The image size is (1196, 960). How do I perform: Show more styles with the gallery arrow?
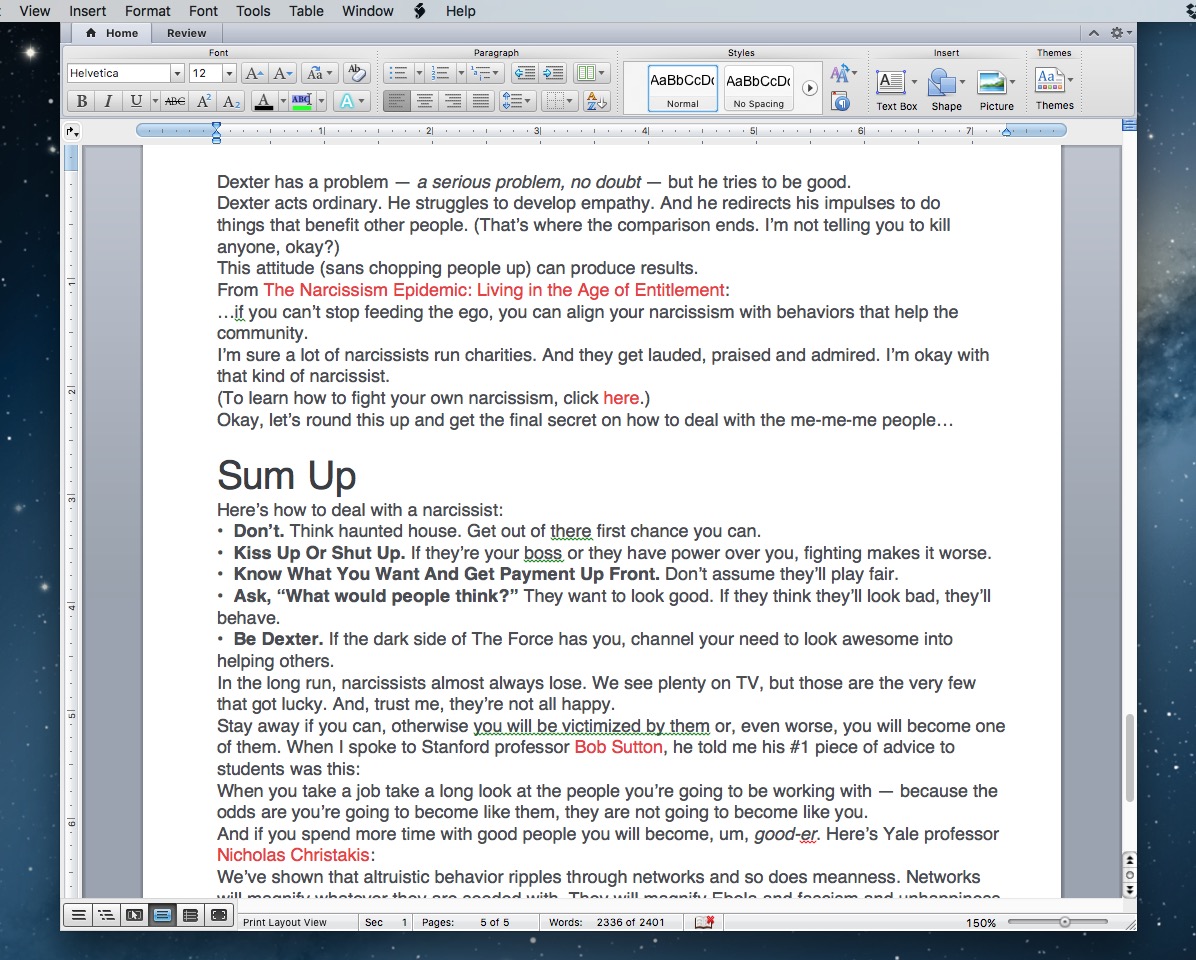[x=809, y=88]
